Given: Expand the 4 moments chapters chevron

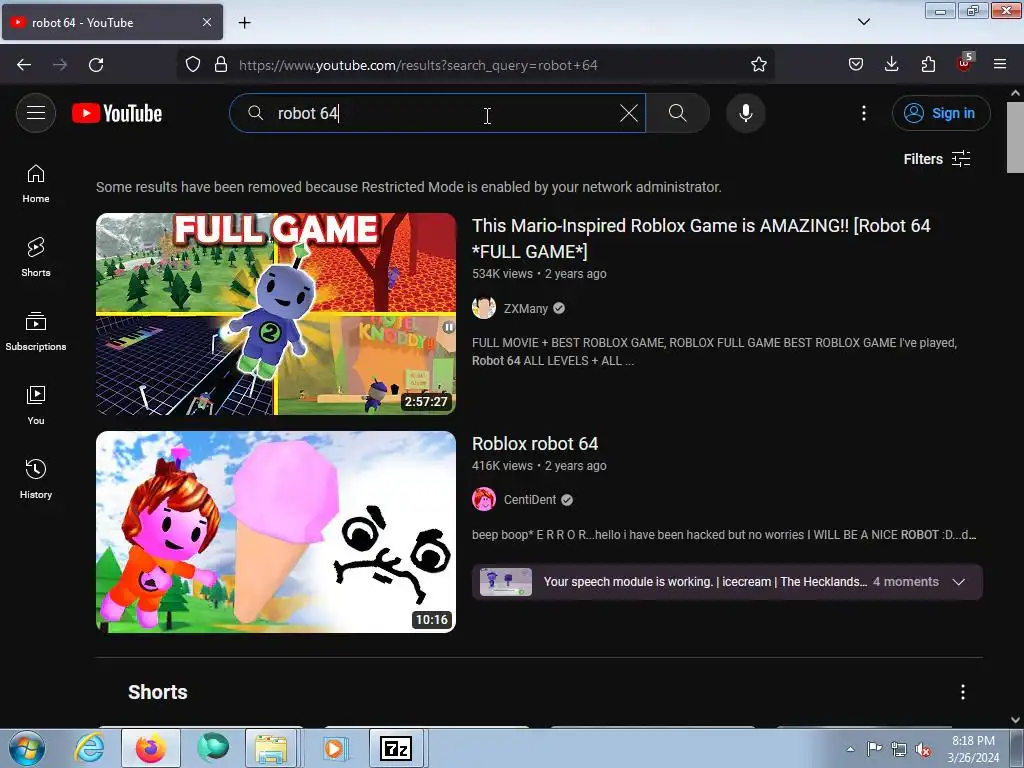Looking at the screenshot, I should (959, 582).
